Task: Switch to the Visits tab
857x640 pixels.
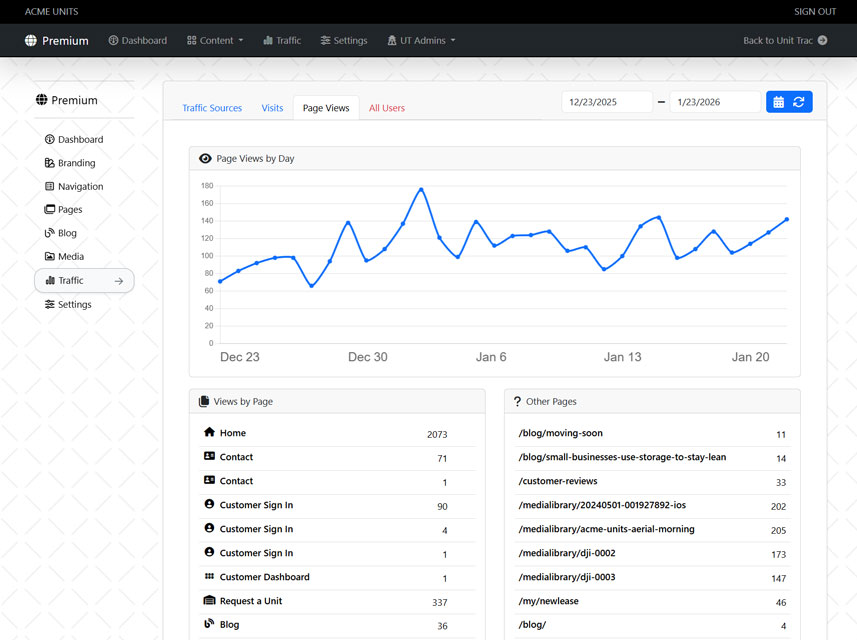Action: click(272, 107)
